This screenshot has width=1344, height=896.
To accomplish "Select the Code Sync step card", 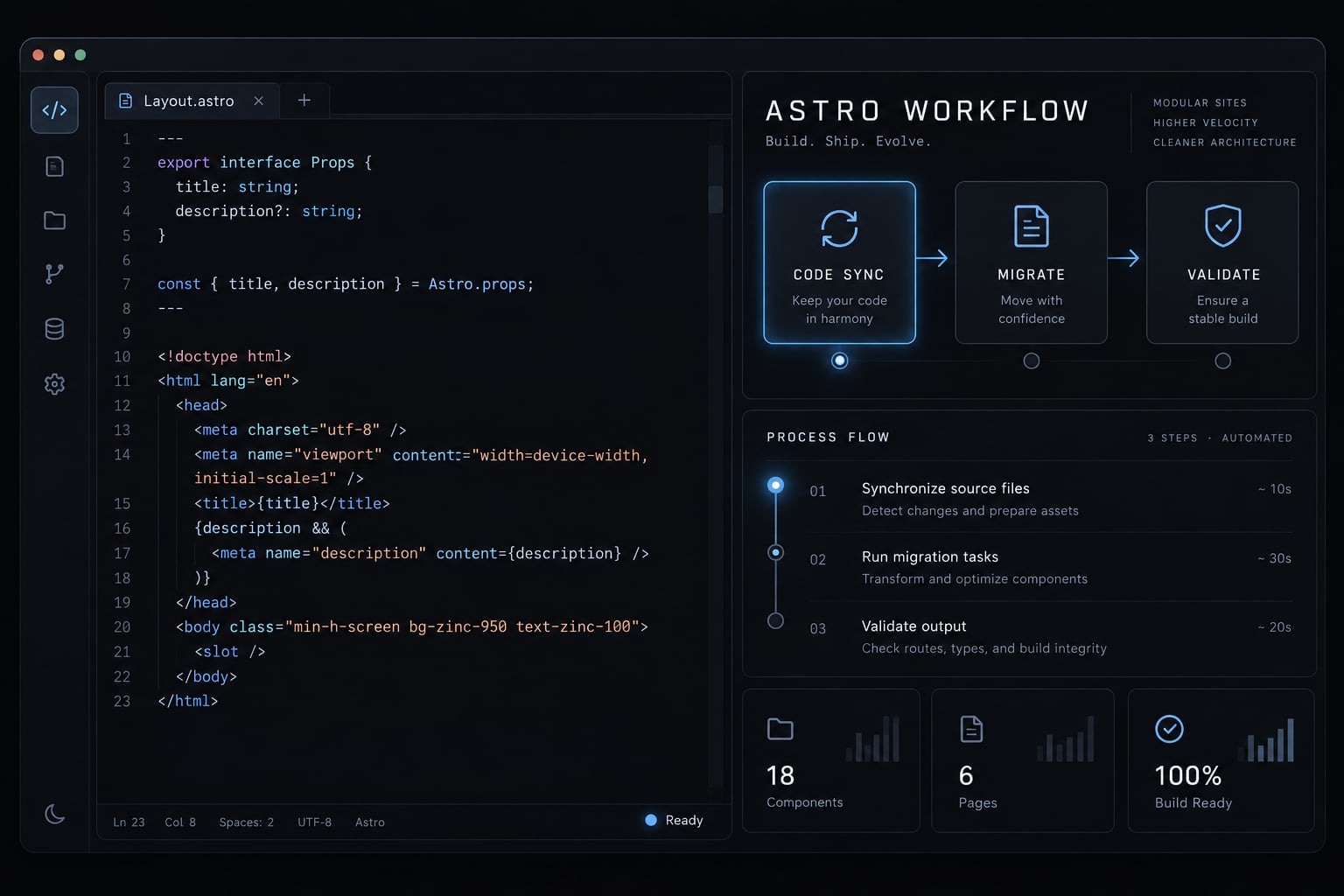I will point(839,262).
